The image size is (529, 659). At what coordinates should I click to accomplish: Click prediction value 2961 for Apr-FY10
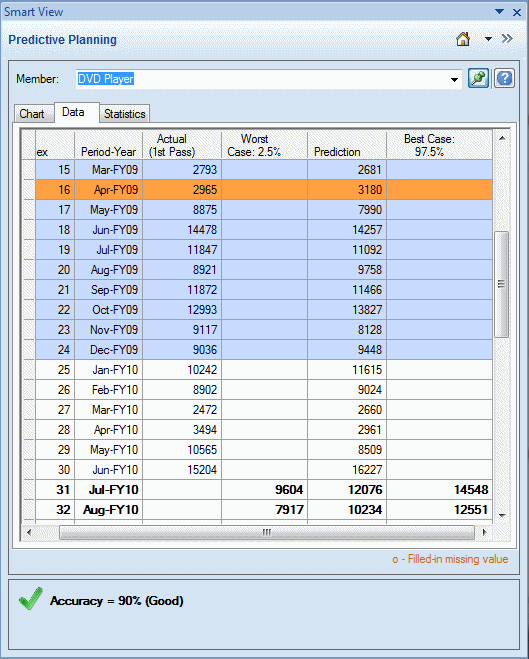[x=347, y=430]
